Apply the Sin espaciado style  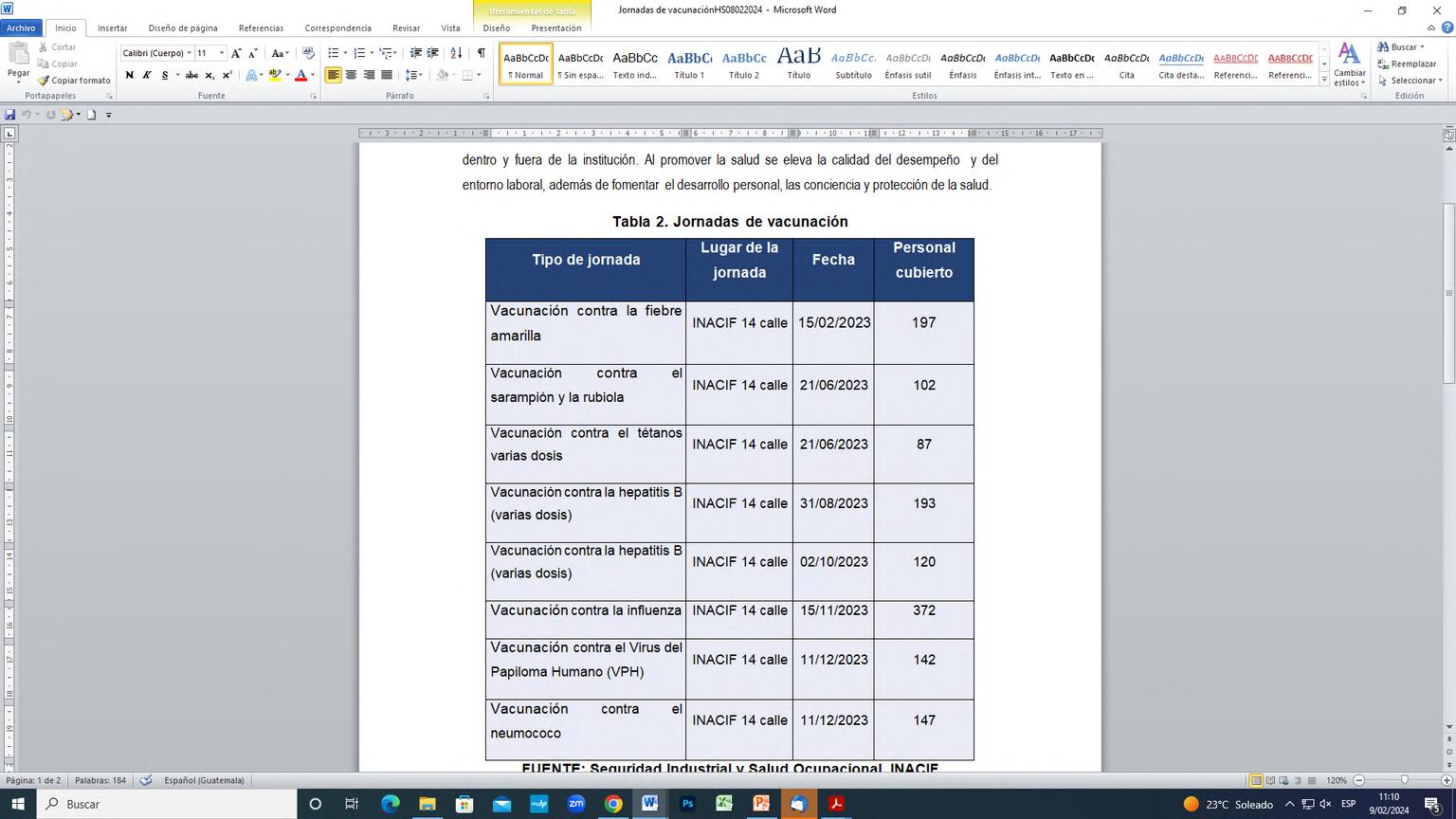click(580, 64)
